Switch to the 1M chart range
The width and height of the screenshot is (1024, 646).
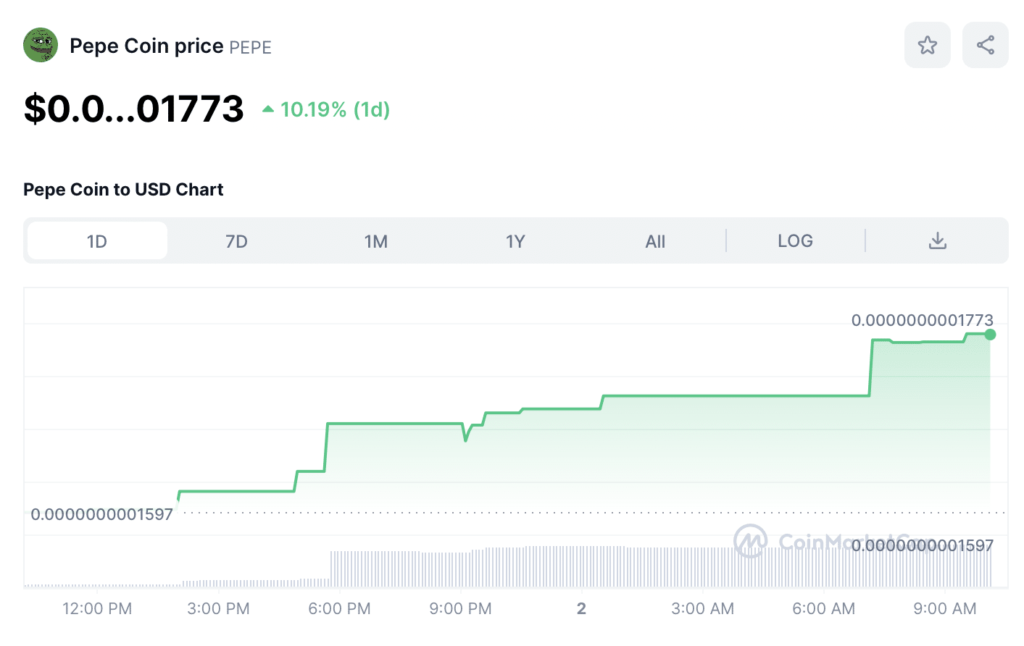(x=376, y=241)
